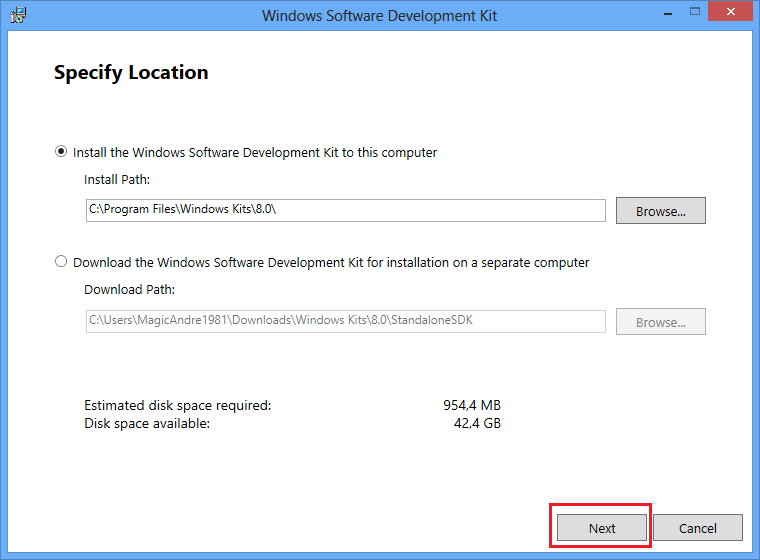Browse for the install path folder
The height and width of the screenshot is (560, 760).
coord(661,210)
